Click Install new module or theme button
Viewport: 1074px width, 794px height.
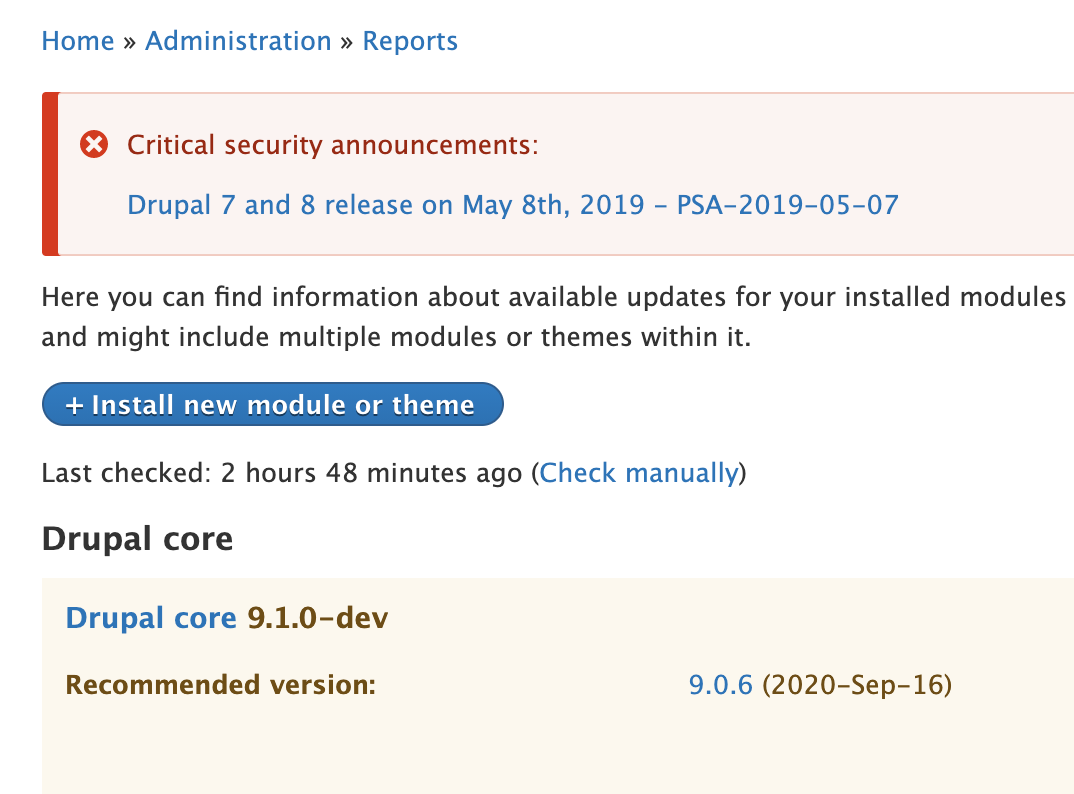(x=273, y=404)
